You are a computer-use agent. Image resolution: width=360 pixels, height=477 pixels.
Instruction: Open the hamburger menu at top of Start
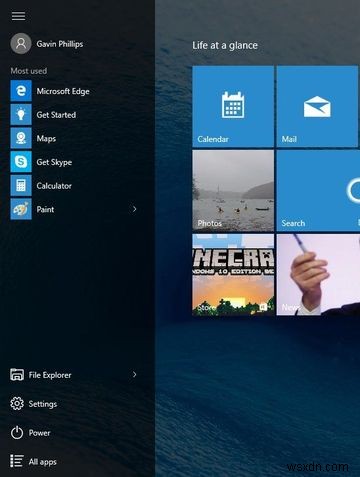pyautogui.click(x=18, y=16)
